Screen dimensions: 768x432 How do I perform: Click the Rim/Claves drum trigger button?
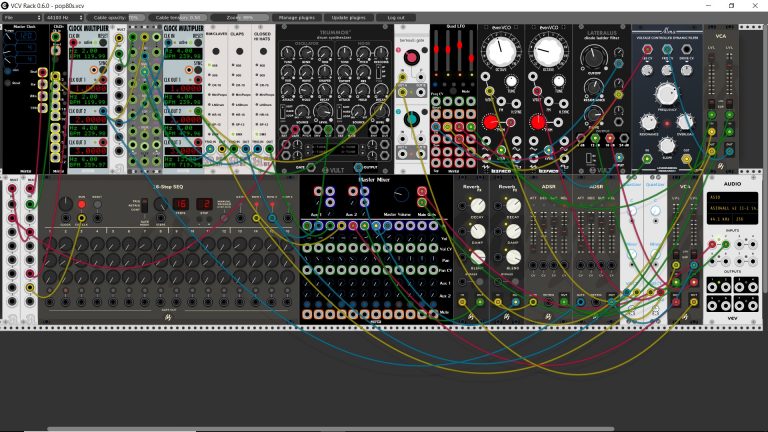216,51
